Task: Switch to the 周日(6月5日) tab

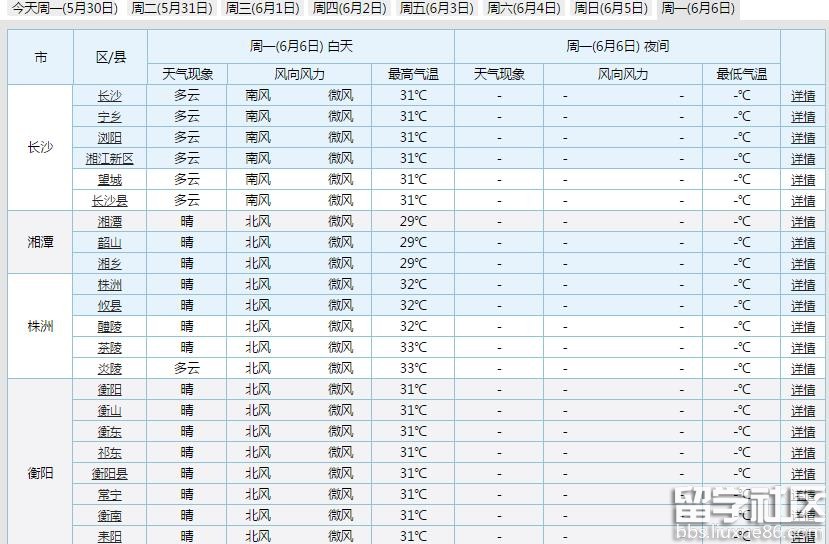Action: [x=610, y=8]
